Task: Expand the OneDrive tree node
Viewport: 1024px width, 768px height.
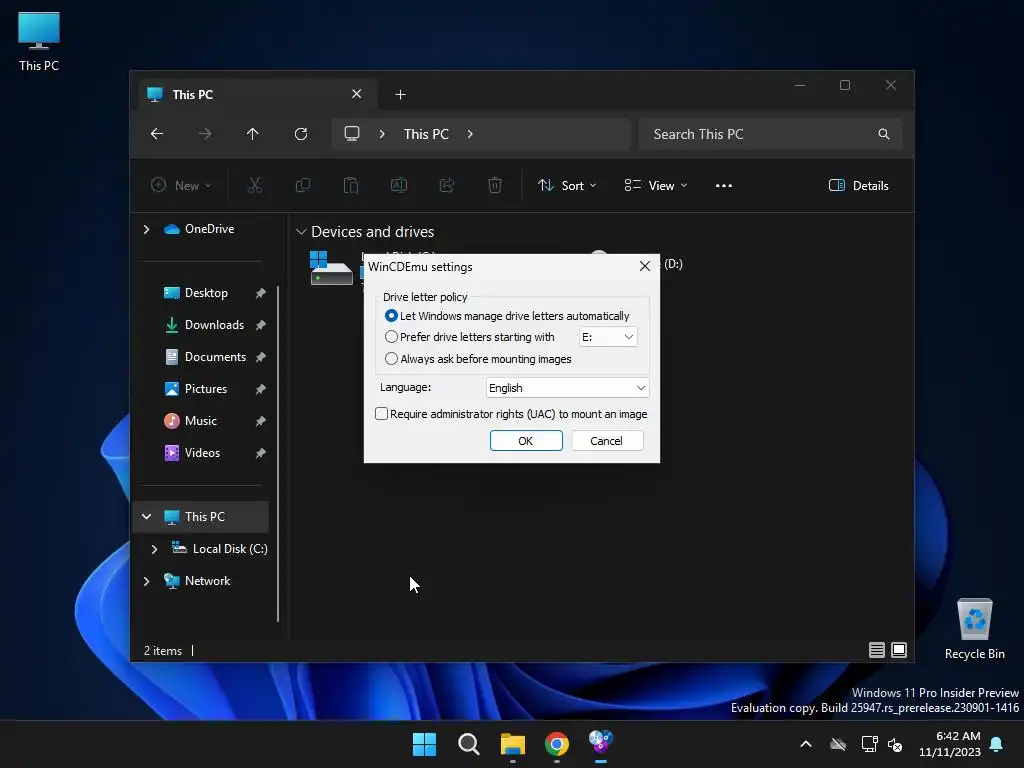Action: (146, 229)
